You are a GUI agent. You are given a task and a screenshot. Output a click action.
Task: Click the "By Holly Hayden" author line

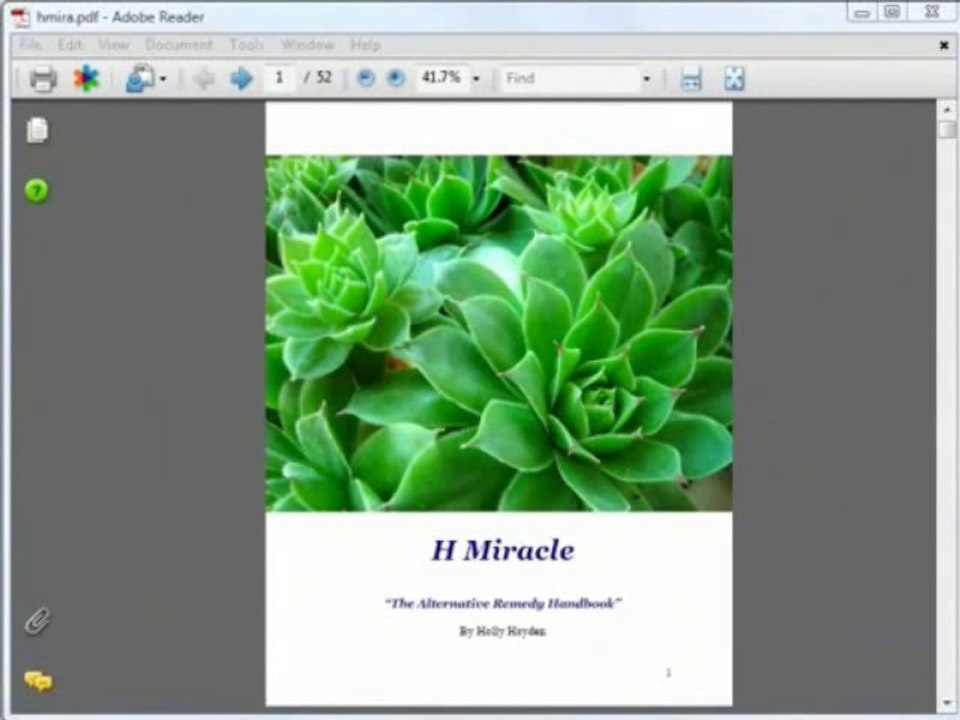tap(503, 631)
